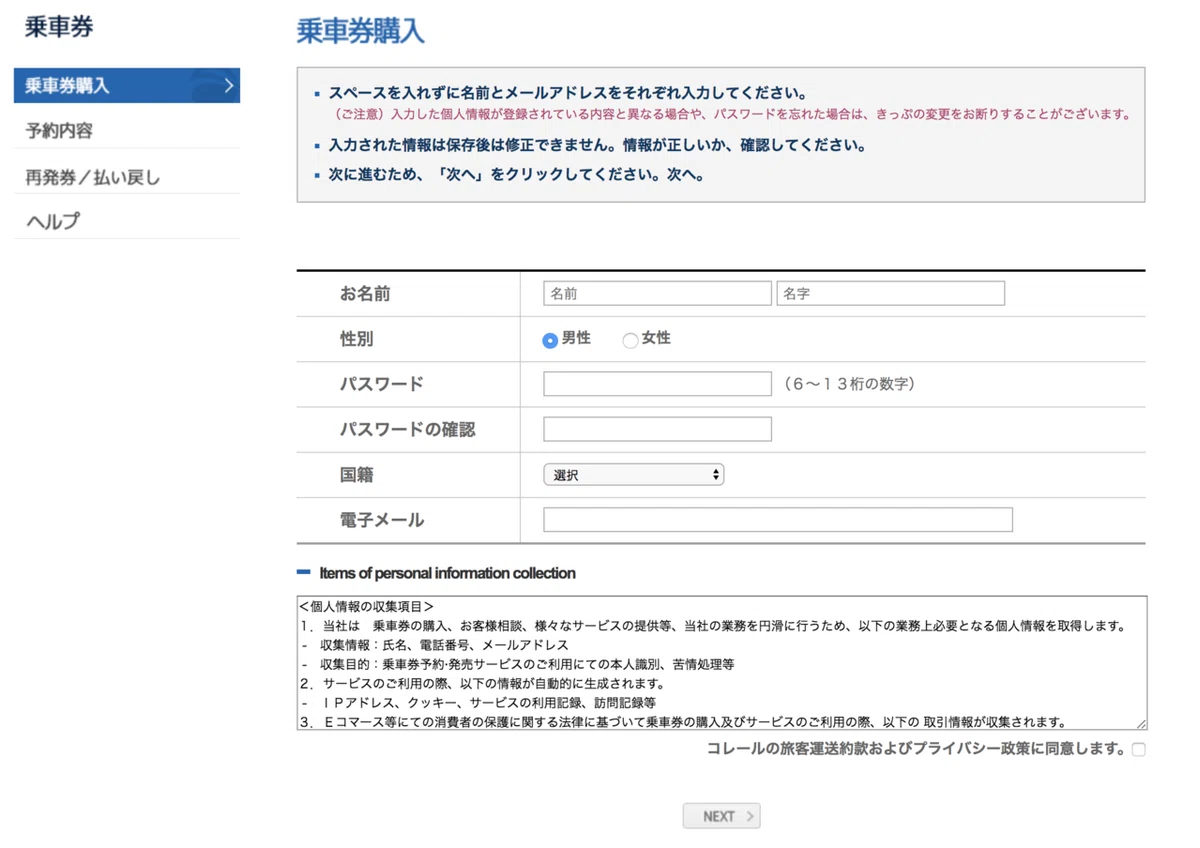Click the chevron arrow on 乗車券購入 menu

click(x=229, y=86)
